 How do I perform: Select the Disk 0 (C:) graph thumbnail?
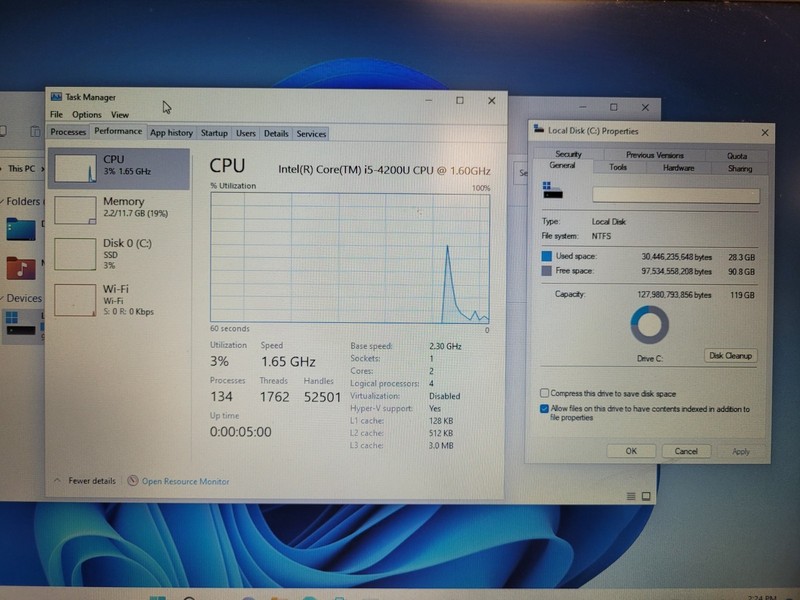click(75, 254)
